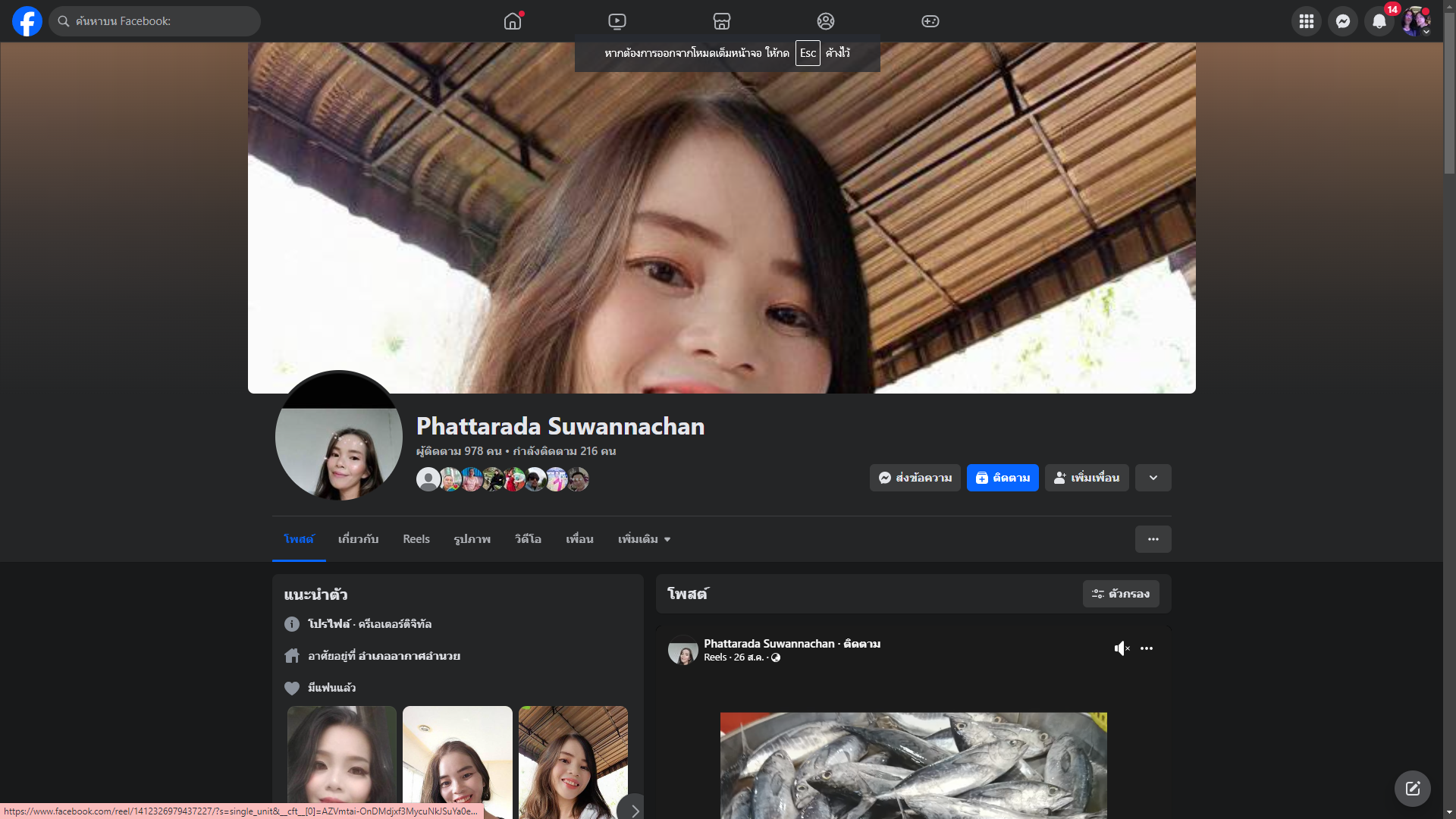
Task: Open the Messenger chats icon
Action: (1342, 21)
